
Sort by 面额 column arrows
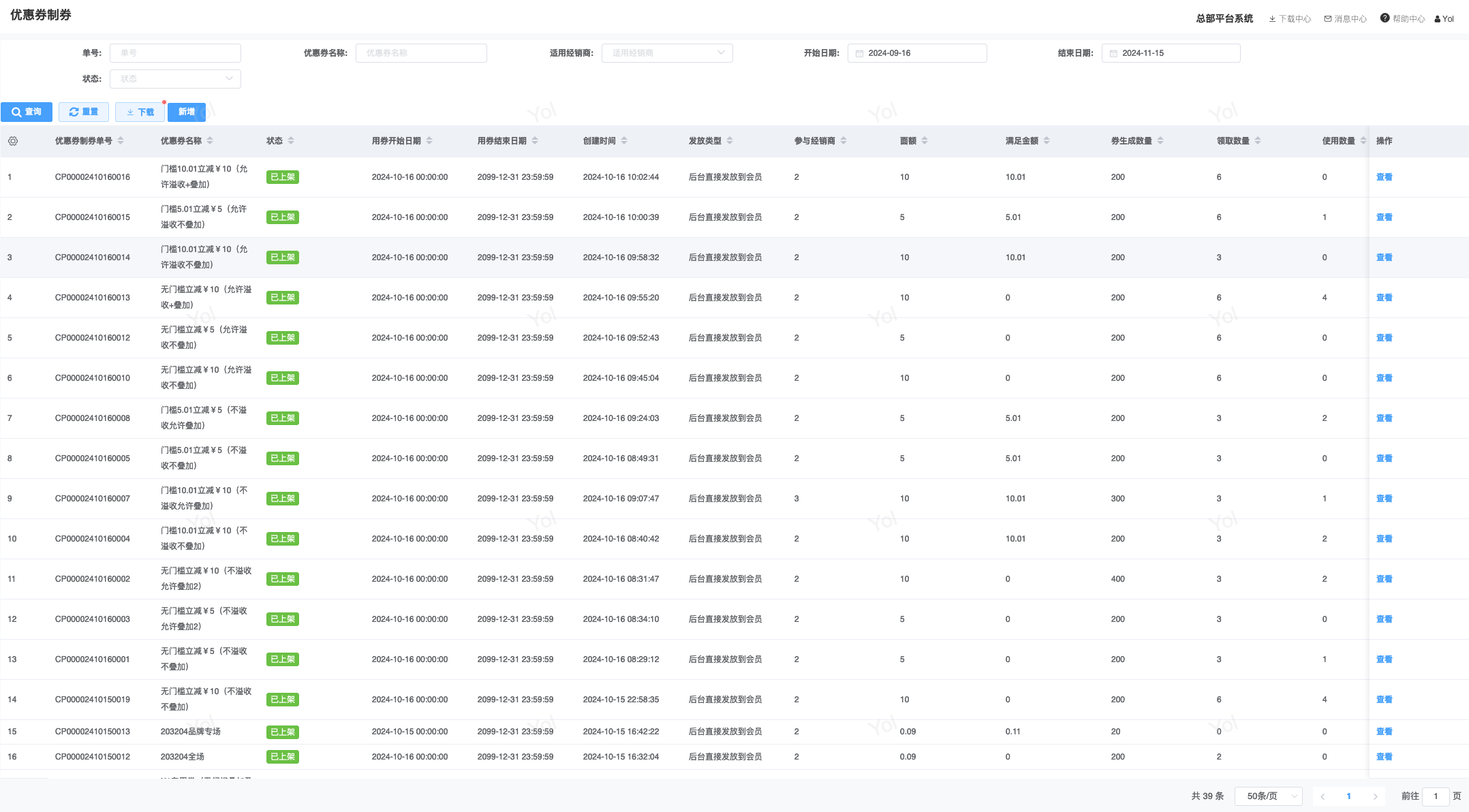coord(925,141)
